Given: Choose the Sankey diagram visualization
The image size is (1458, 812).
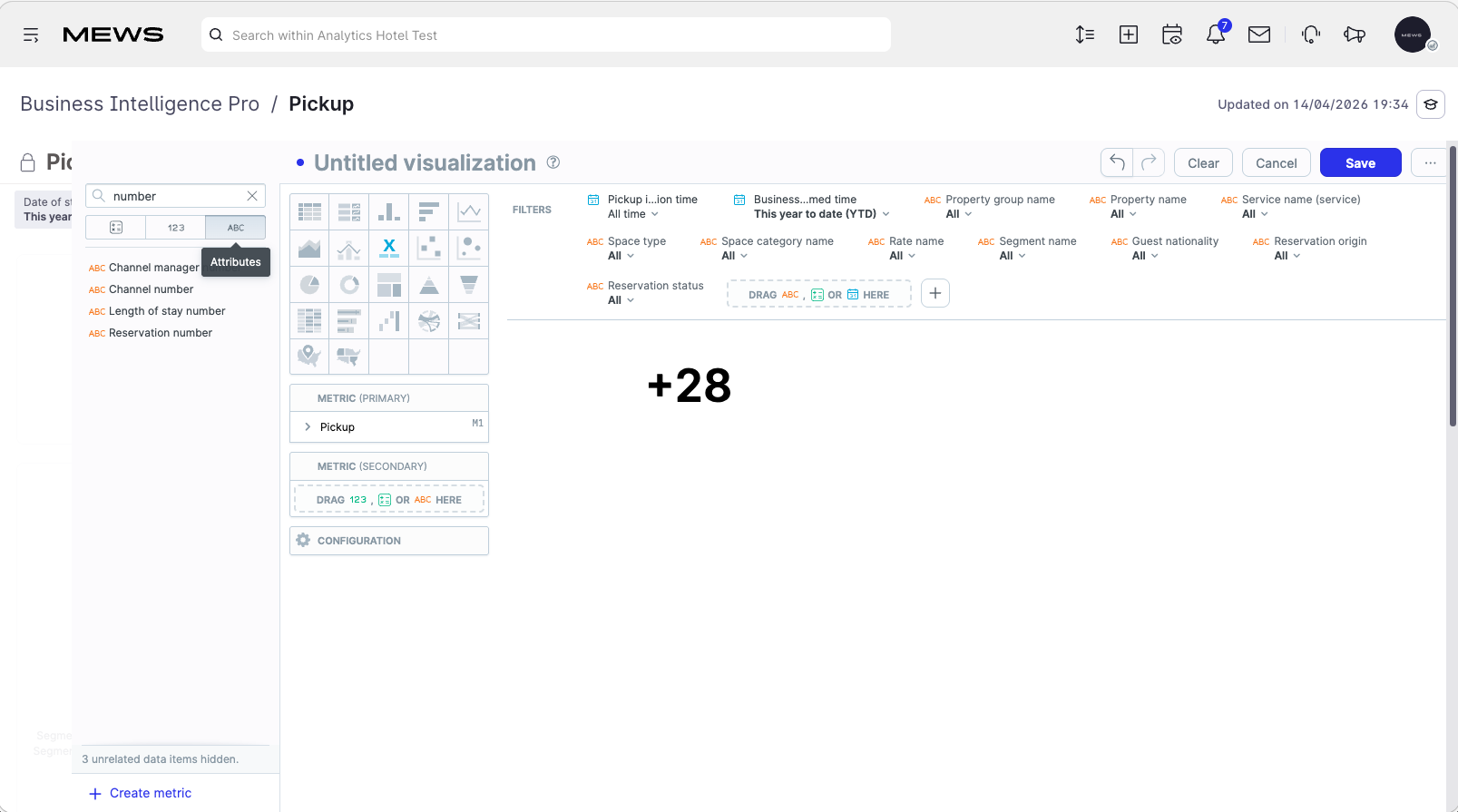Looking at the screenshot, I should (x=469, y=321).
